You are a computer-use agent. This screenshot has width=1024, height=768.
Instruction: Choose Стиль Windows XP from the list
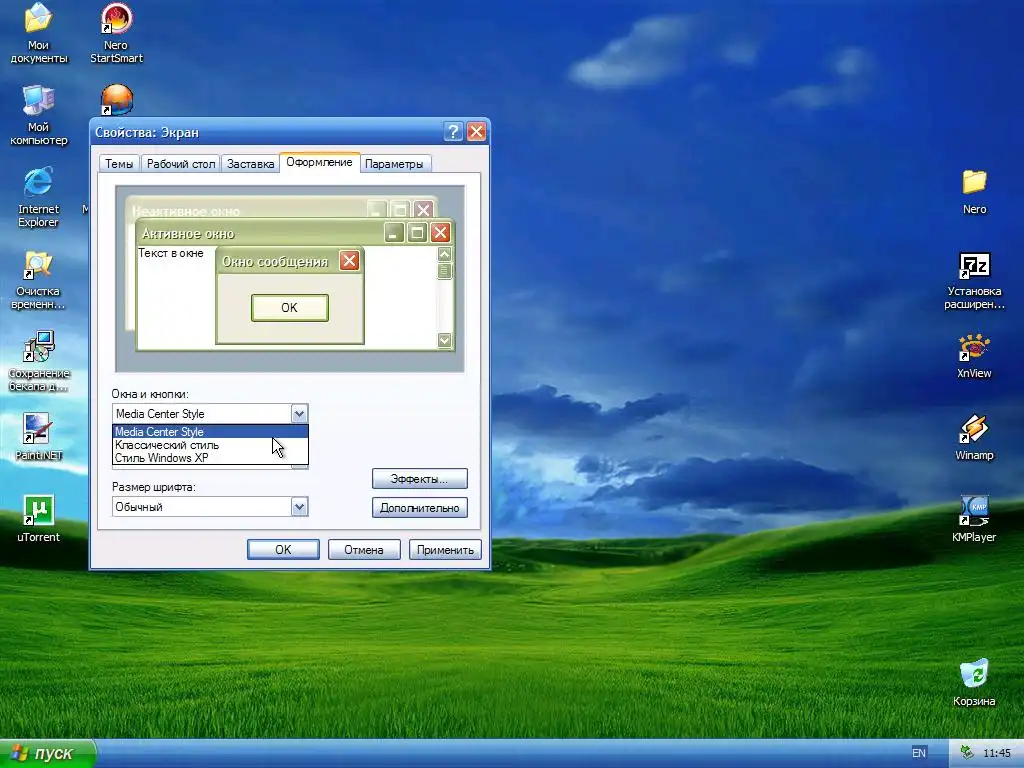click(x=210, y=458)
